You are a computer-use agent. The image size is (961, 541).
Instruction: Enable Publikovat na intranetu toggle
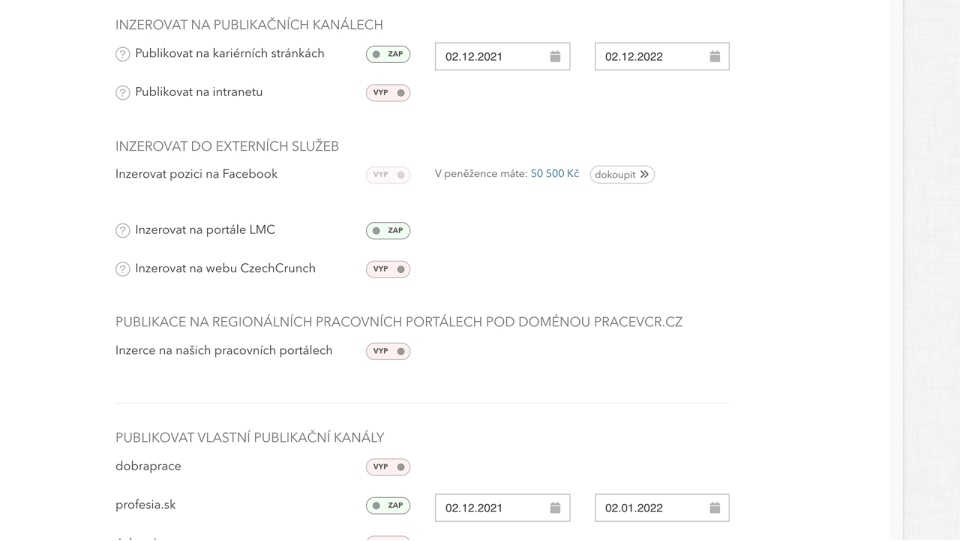click(388, 93)
